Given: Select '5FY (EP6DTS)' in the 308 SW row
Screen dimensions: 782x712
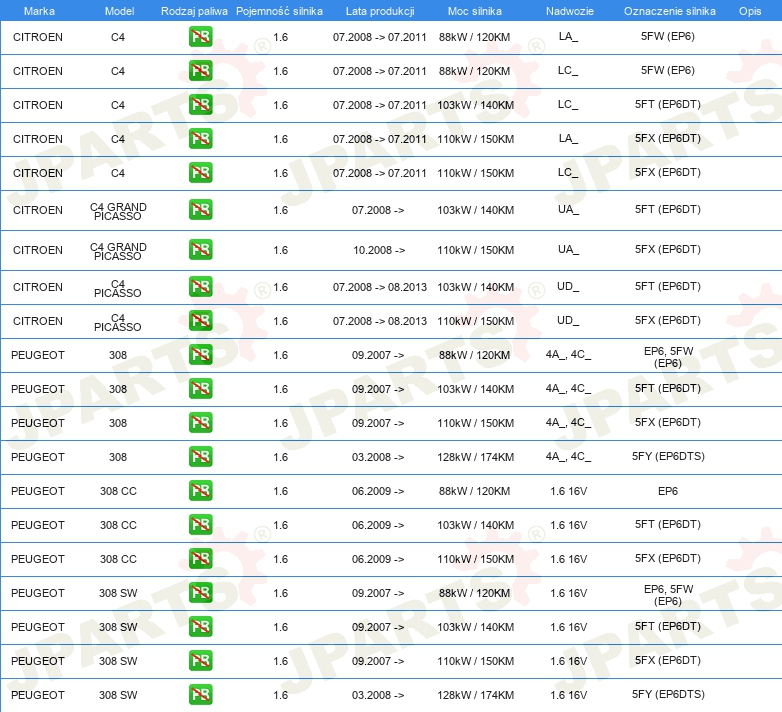Looking at the screenshot, I should coord(668,694).
